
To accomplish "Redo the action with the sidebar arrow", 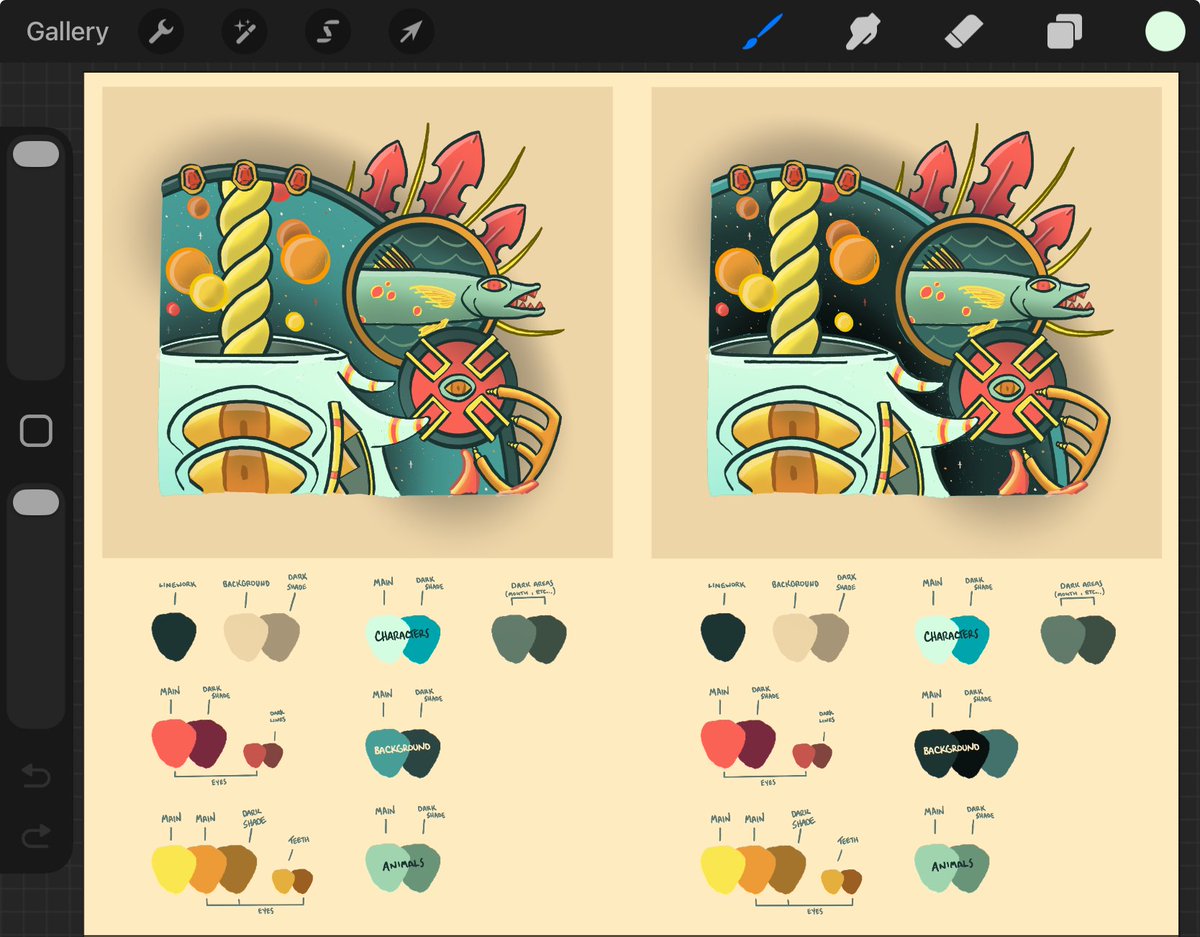I will 36,836.
